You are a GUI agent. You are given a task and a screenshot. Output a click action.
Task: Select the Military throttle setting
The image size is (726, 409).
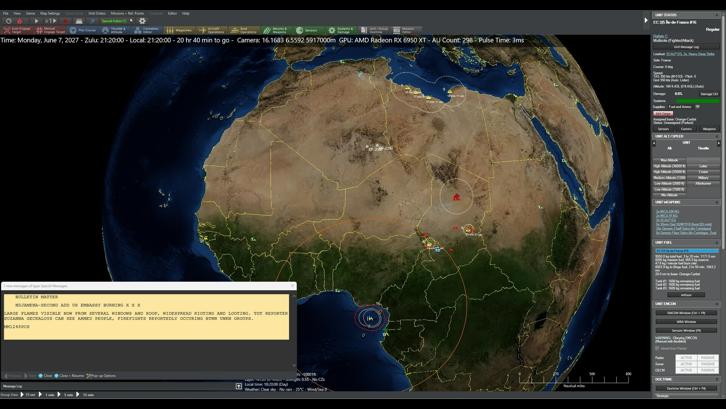pyautogui.click(x=703, y=178)
